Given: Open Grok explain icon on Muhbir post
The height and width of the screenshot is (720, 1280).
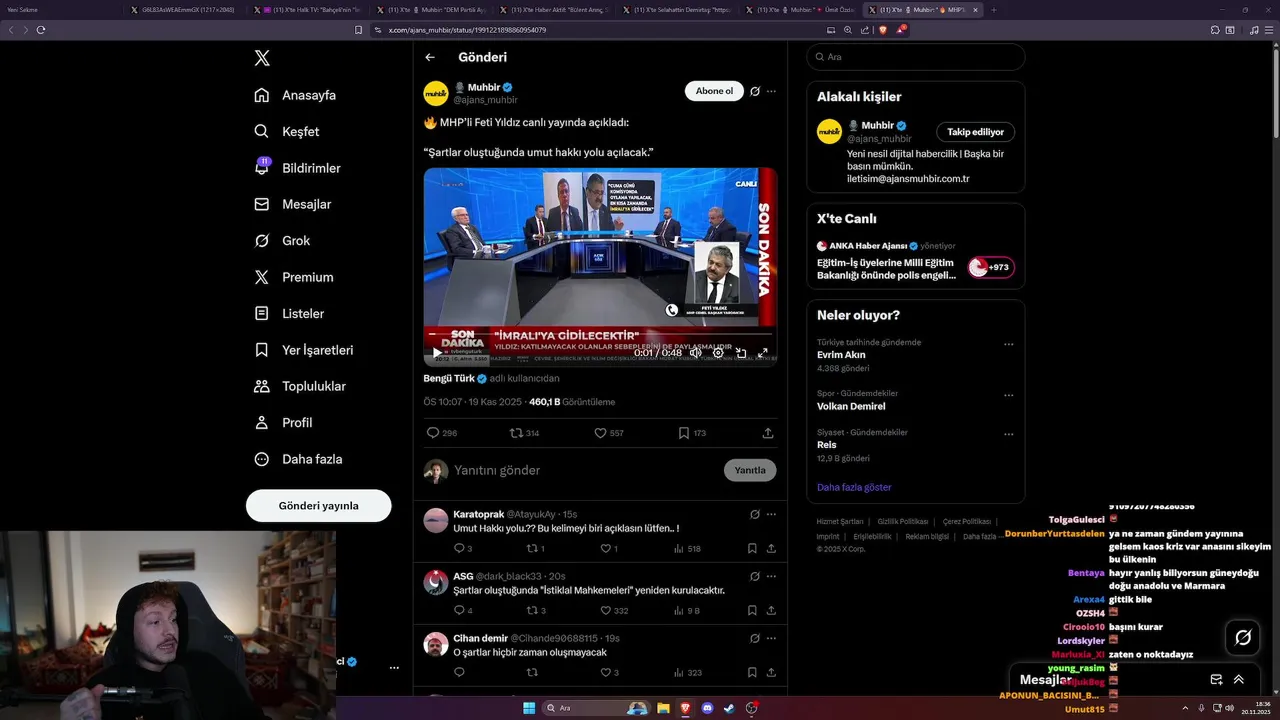Looking at the screenshot, I should 755,91.
